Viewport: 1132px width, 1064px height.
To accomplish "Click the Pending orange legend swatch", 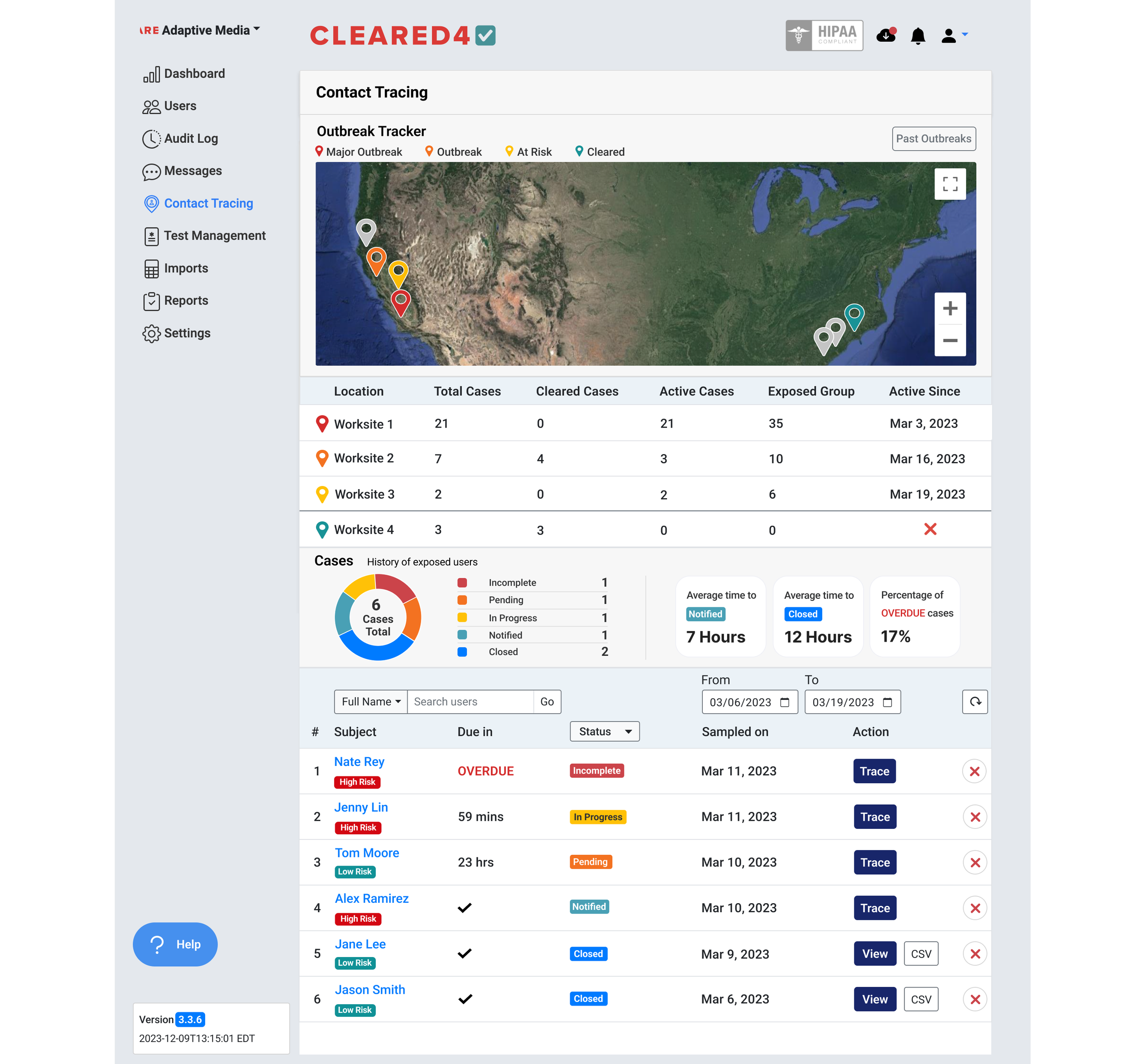I will 462,600.
